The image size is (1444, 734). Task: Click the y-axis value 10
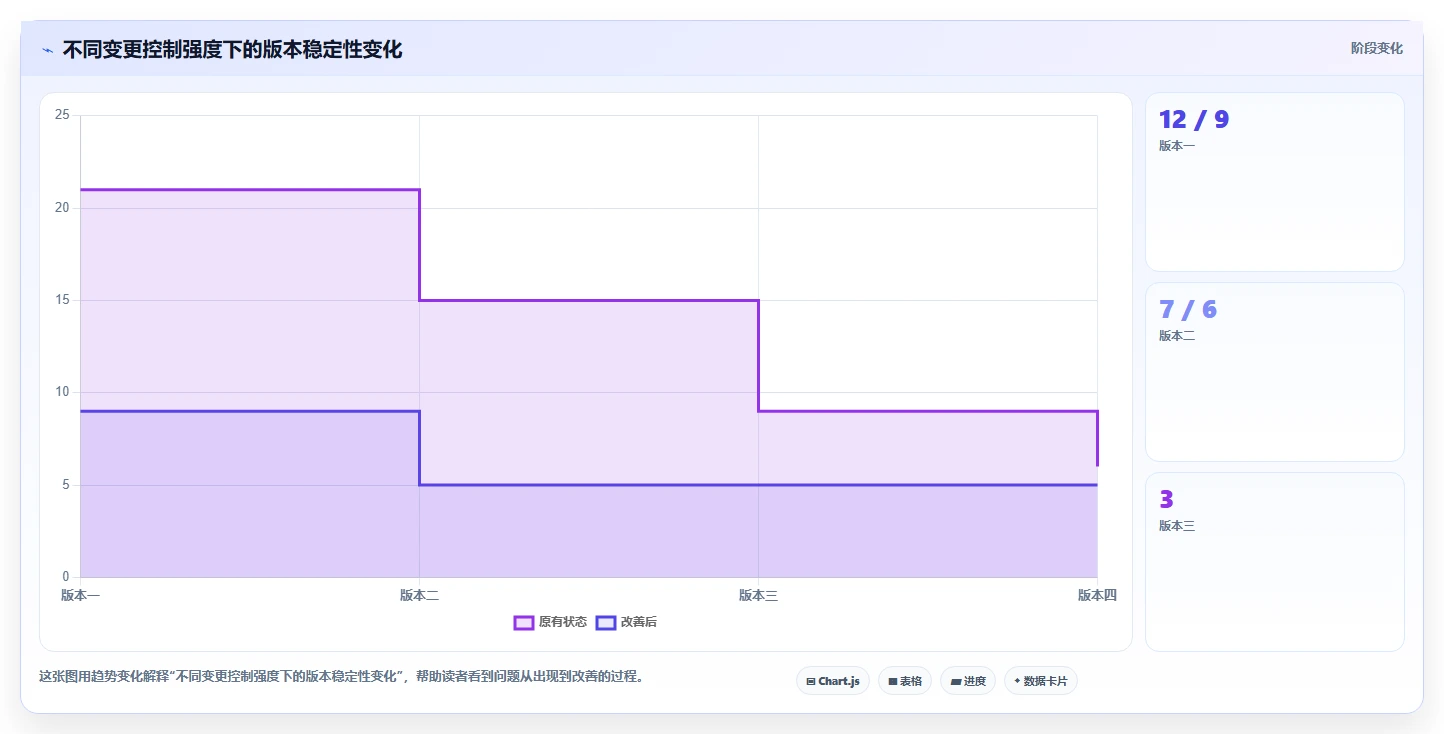[x=62, y=392]
